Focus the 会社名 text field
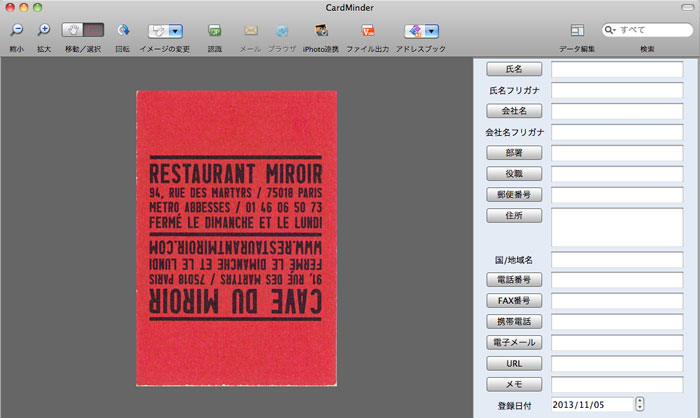 (617, 111)
